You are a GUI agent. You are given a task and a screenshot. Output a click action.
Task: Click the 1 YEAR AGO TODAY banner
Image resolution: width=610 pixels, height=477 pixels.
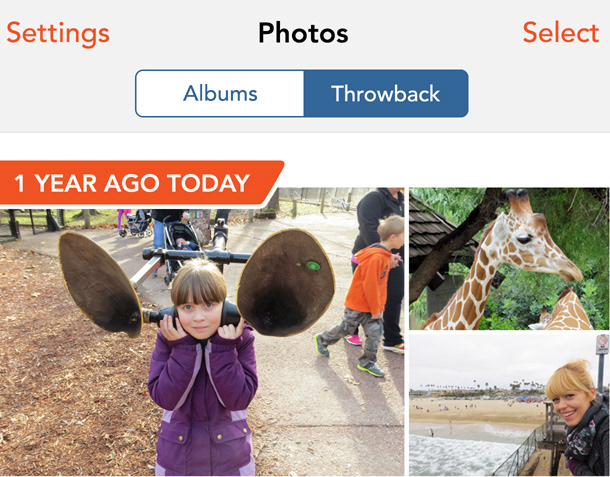pos(142,183)
